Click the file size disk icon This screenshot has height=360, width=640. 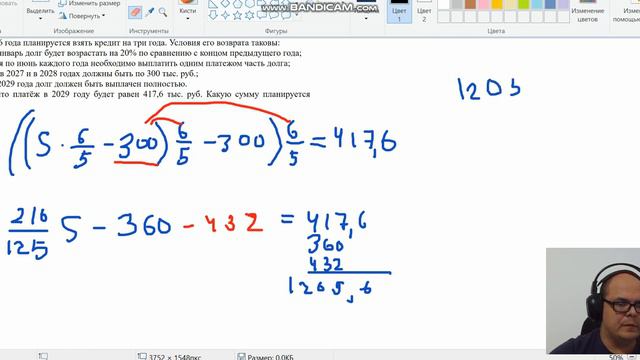click(x=241, y=356)
